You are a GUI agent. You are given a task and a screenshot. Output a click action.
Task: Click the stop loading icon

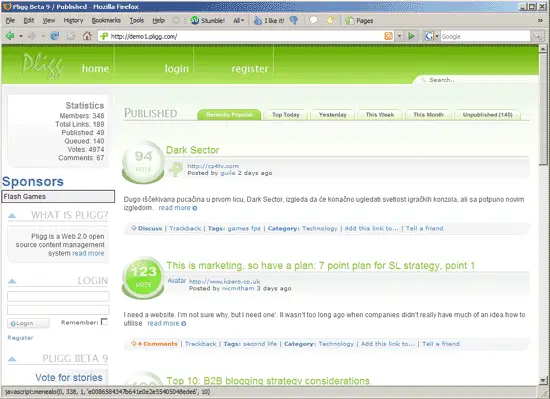[71, 36]
